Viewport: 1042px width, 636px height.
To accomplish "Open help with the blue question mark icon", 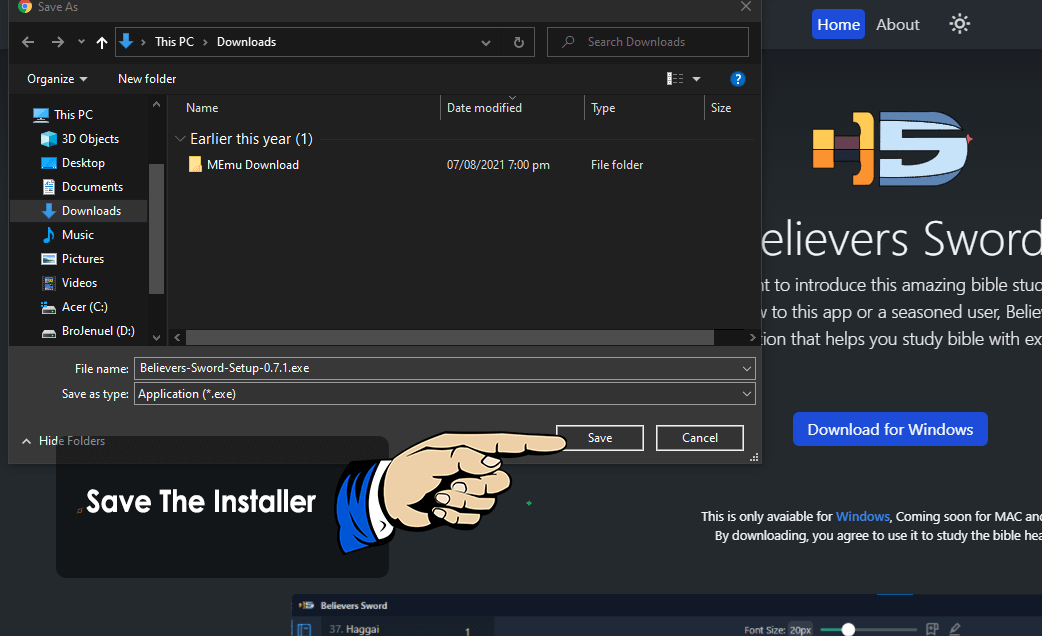I will [737, 79].
